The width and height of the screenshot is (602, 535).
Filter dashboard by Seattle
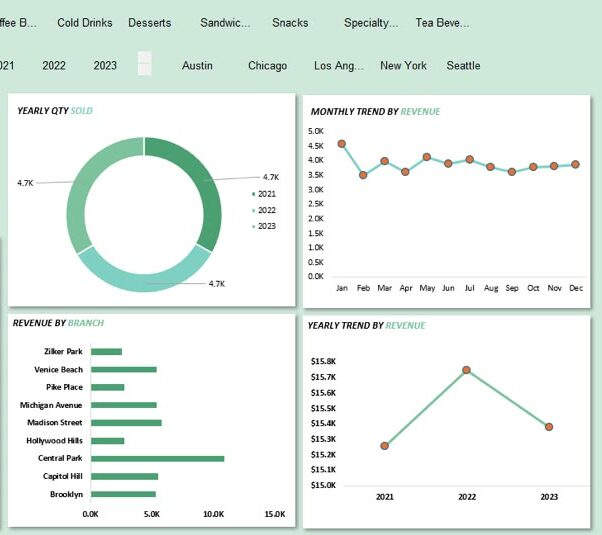point(463,65)
